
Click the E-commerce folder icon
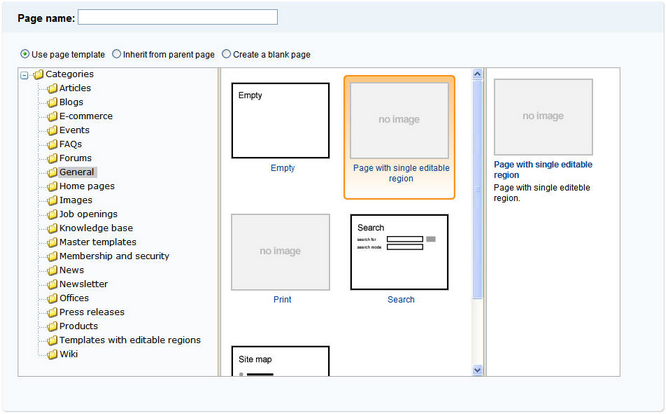[x=52, y=116]
